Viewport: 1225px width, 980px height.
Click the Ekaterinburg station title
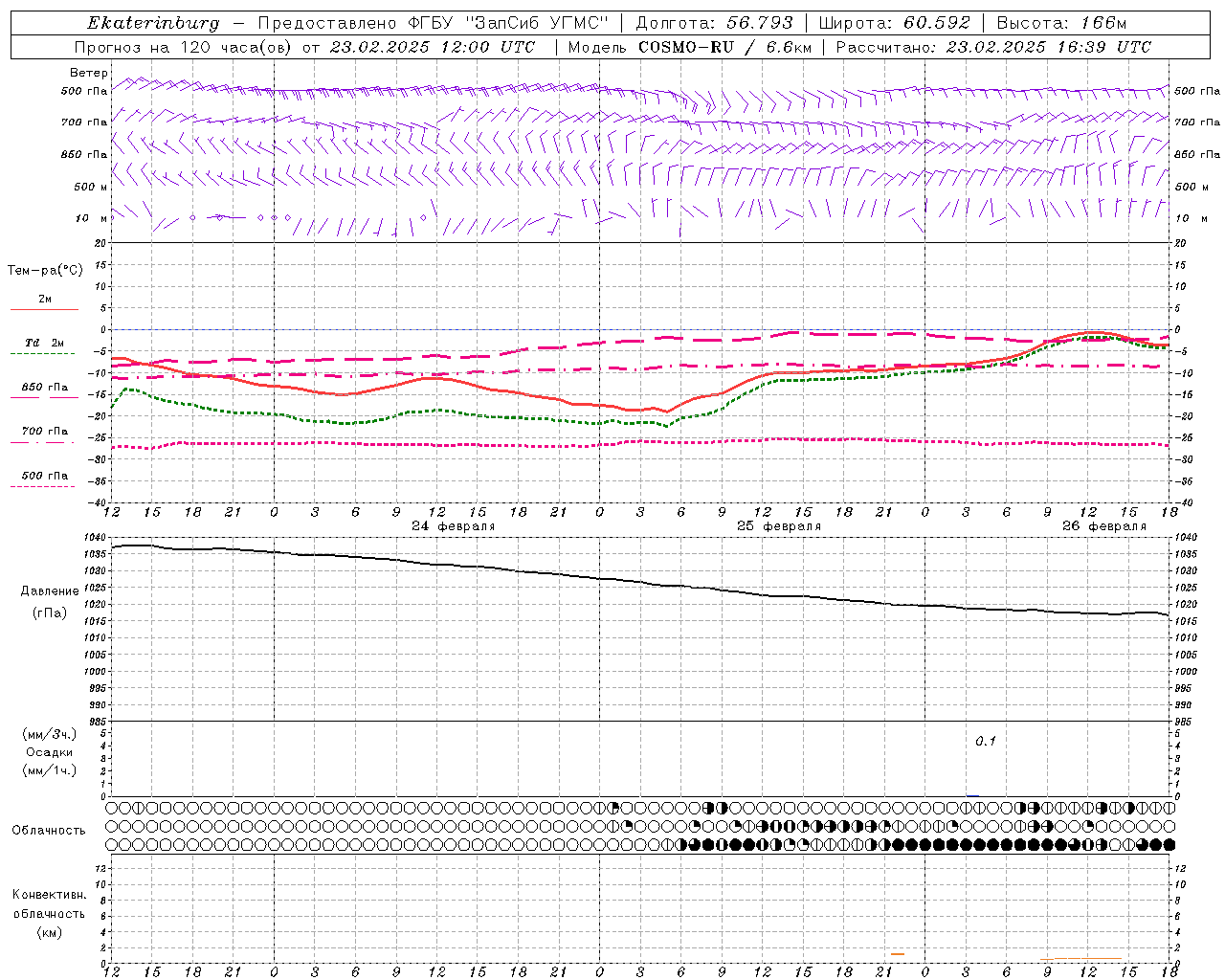153,23
